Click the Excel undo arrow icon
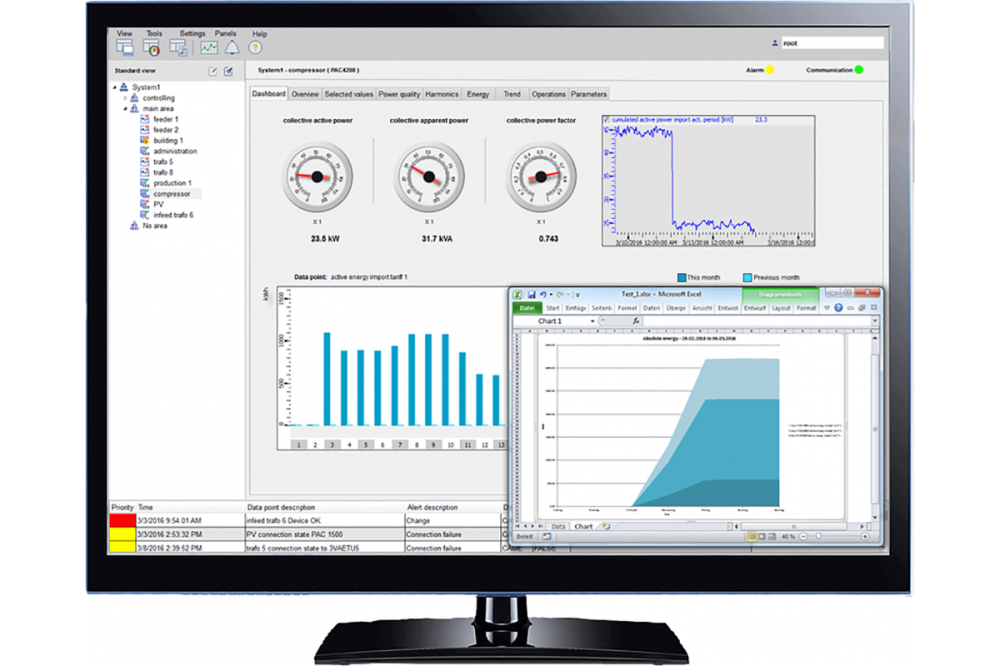1000x666 pixels. (x=544, y=294)
